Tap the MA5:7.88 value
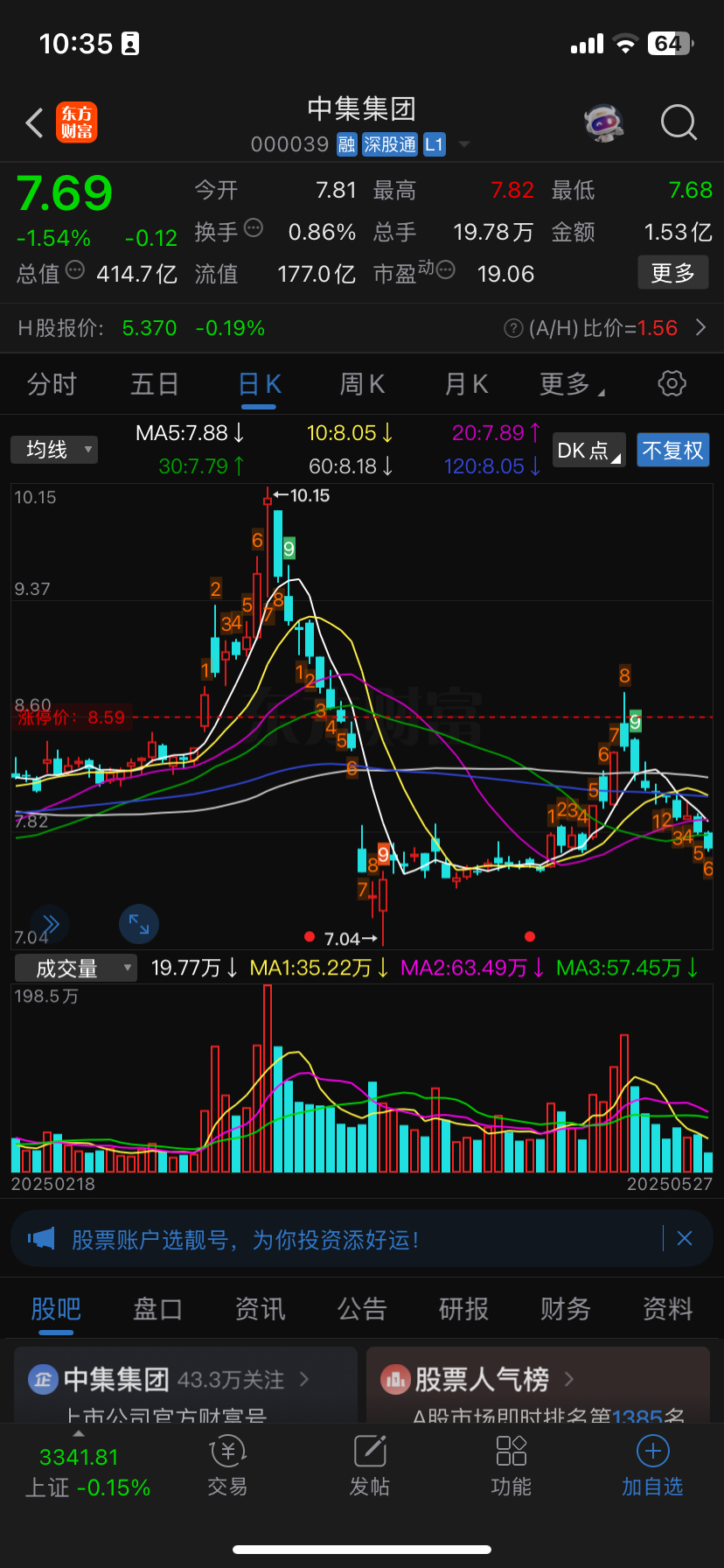This screenshot has width=724, height=1568. click(x=190, y=433)
